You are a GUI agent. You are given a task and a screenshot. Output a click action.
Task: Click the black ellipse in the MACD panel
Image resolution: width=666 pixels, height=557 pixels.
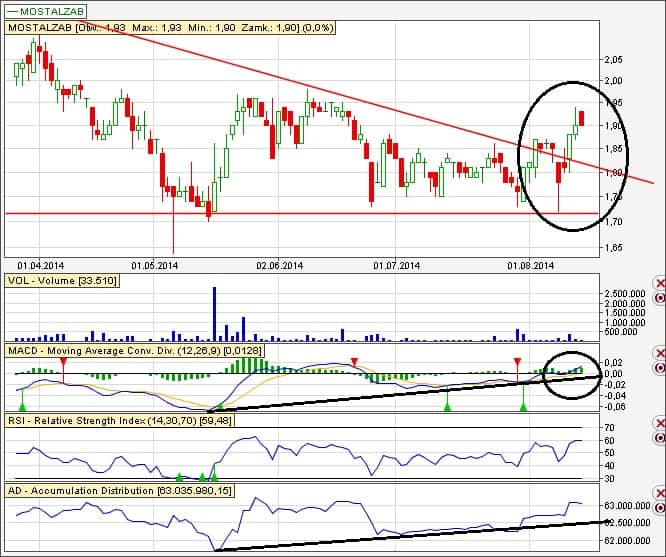point(546,368)
